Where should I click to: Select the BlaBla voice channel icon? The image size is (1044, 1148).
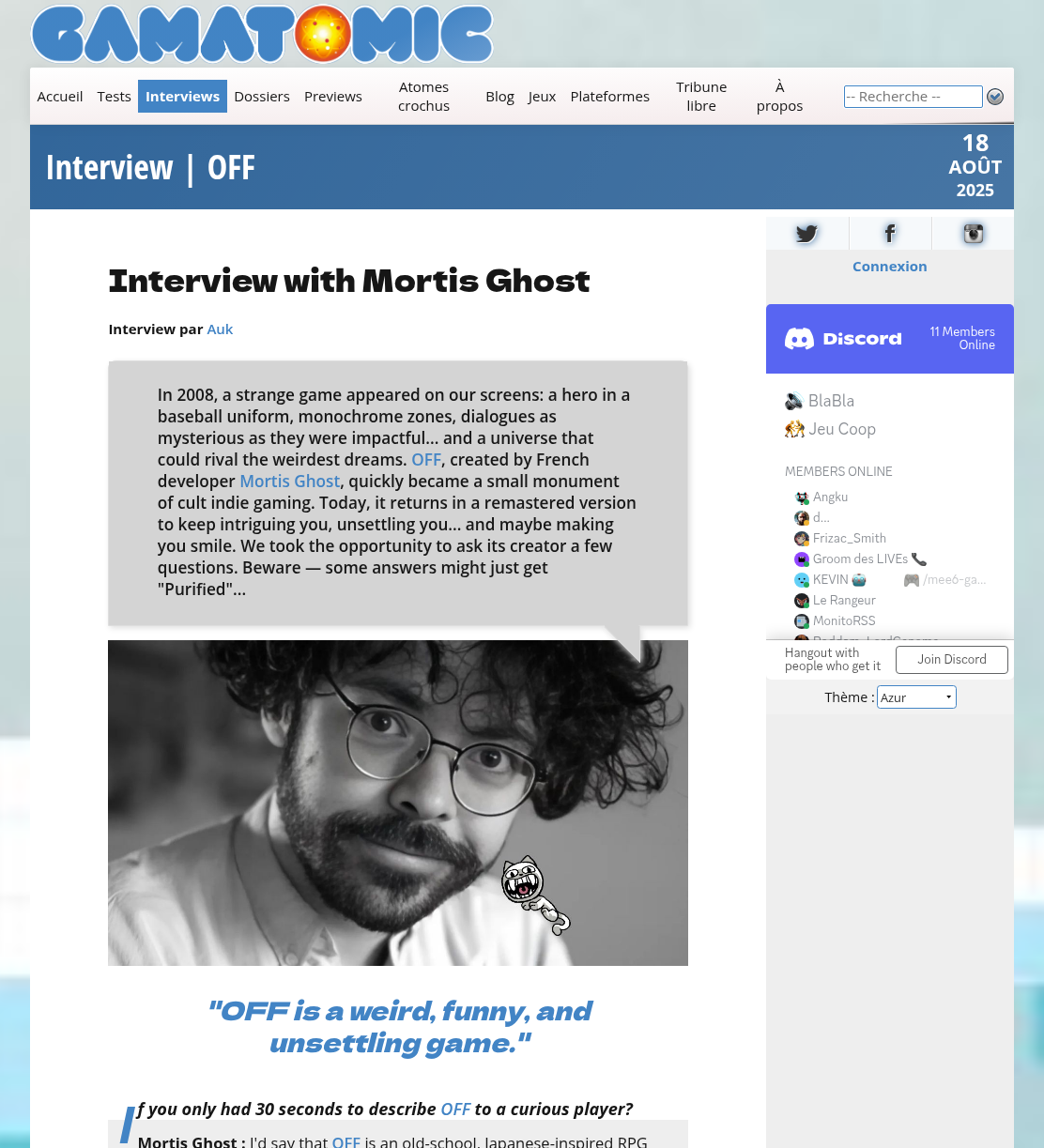pos(794,401)
